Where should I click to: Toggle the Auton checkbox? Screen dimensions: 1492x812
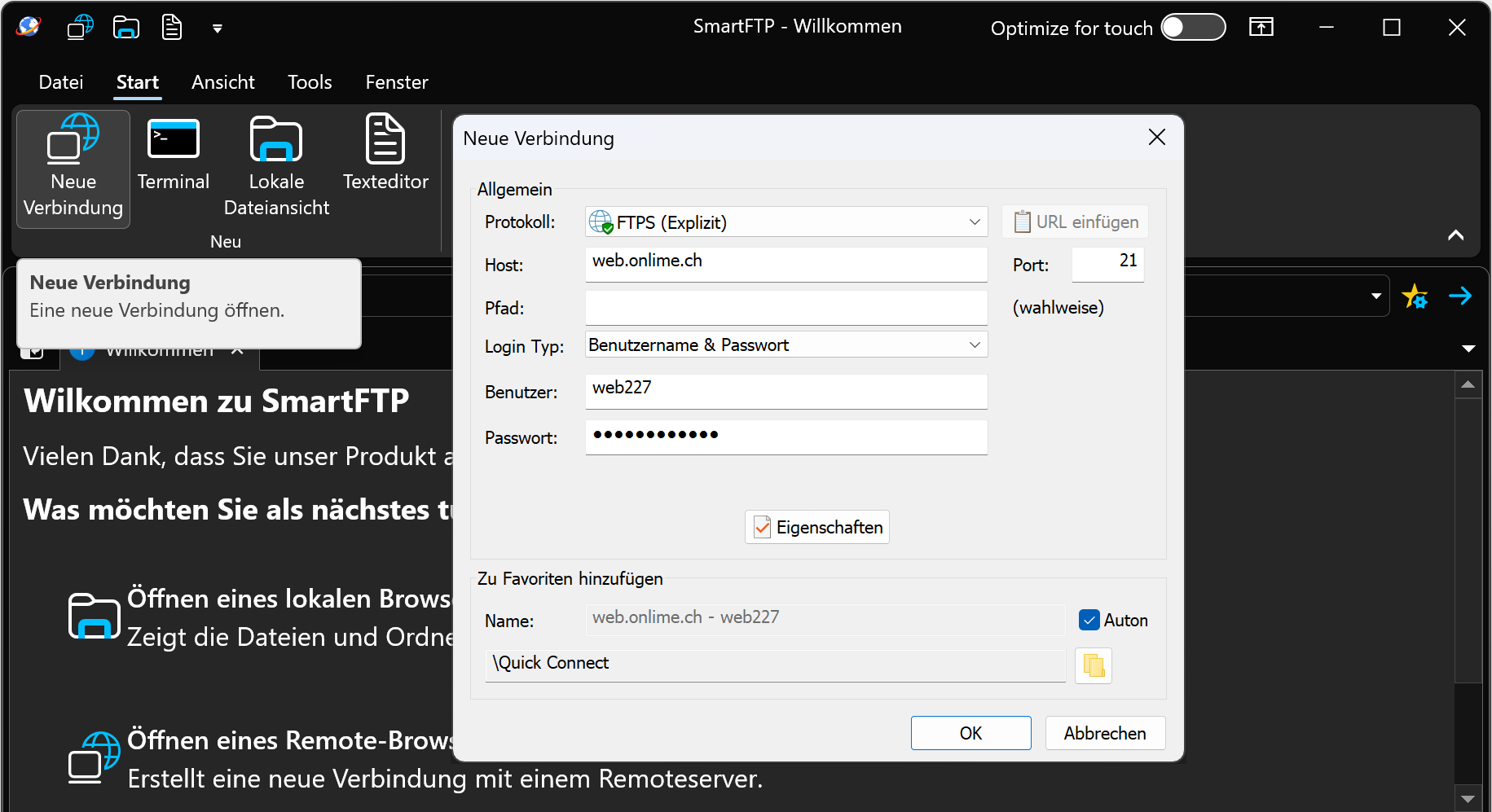[x=1089, y=621]
